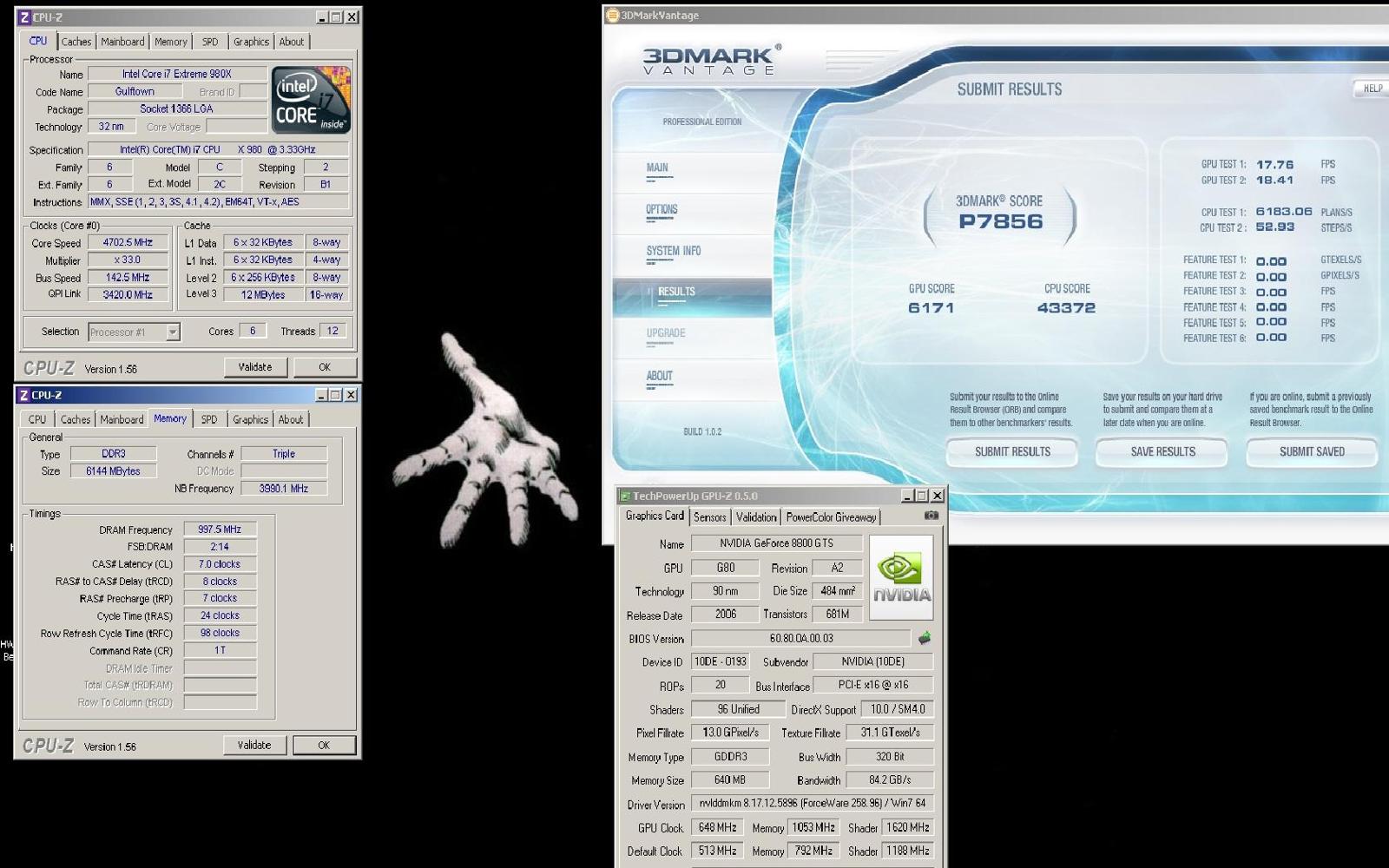1389x868 pixels.
Task: Open Mainboard tab in lower CPU-Z window
Action: pos(122,419)
